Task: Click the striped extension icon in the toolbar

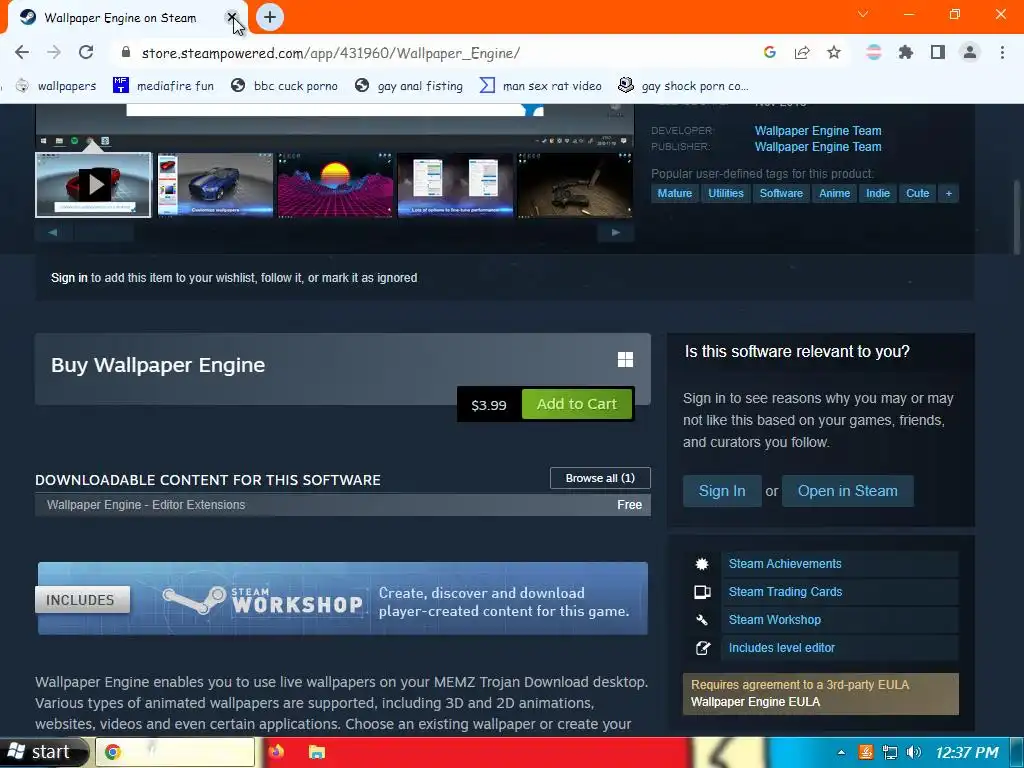Action: coord(873,52)
